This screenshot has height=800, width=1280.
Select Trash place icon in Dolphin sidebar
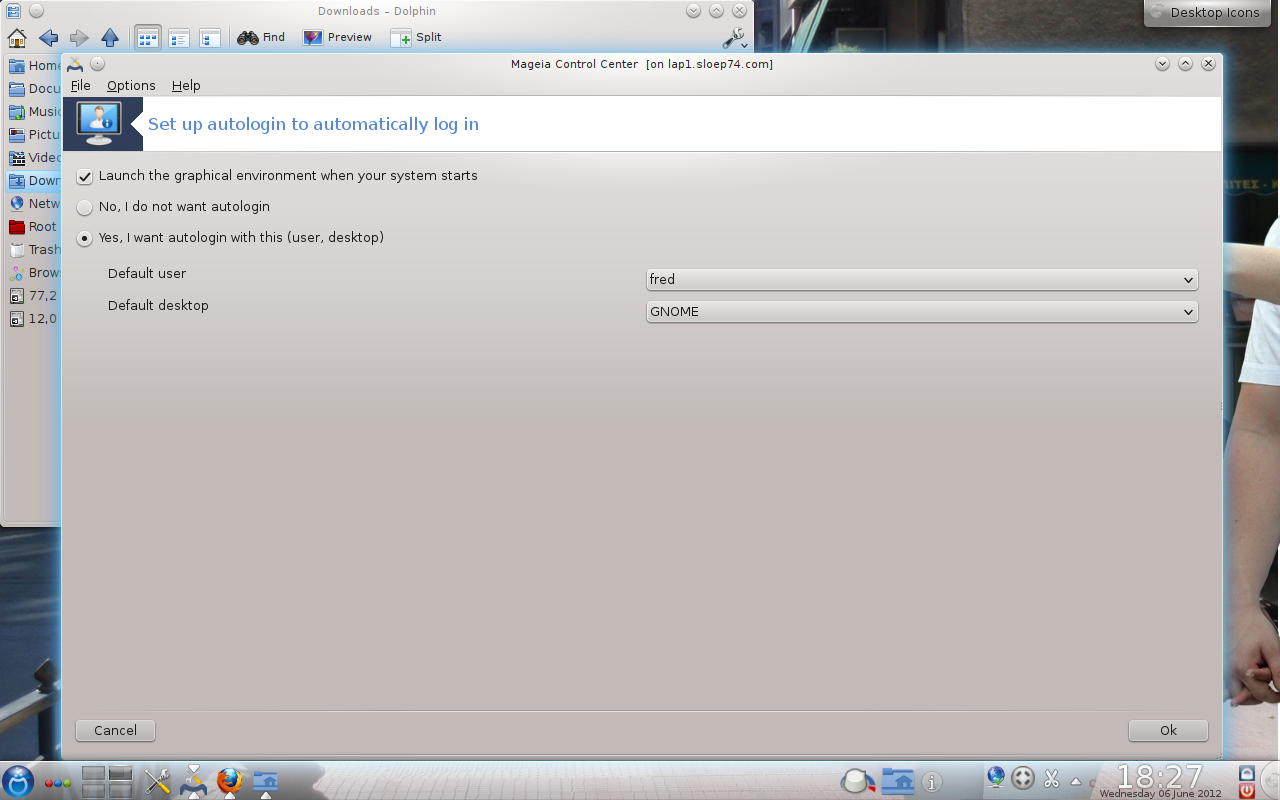tap(17, 250)
